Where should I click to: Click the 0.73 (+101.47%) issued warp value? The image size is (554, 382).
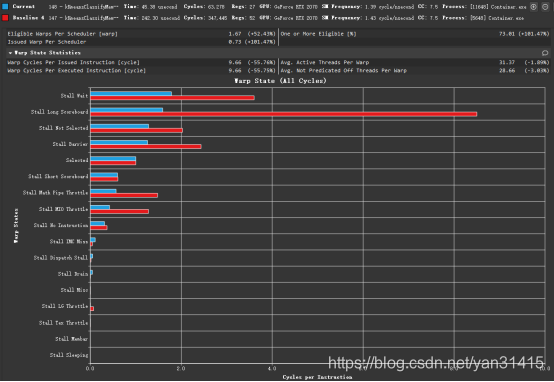252,42
